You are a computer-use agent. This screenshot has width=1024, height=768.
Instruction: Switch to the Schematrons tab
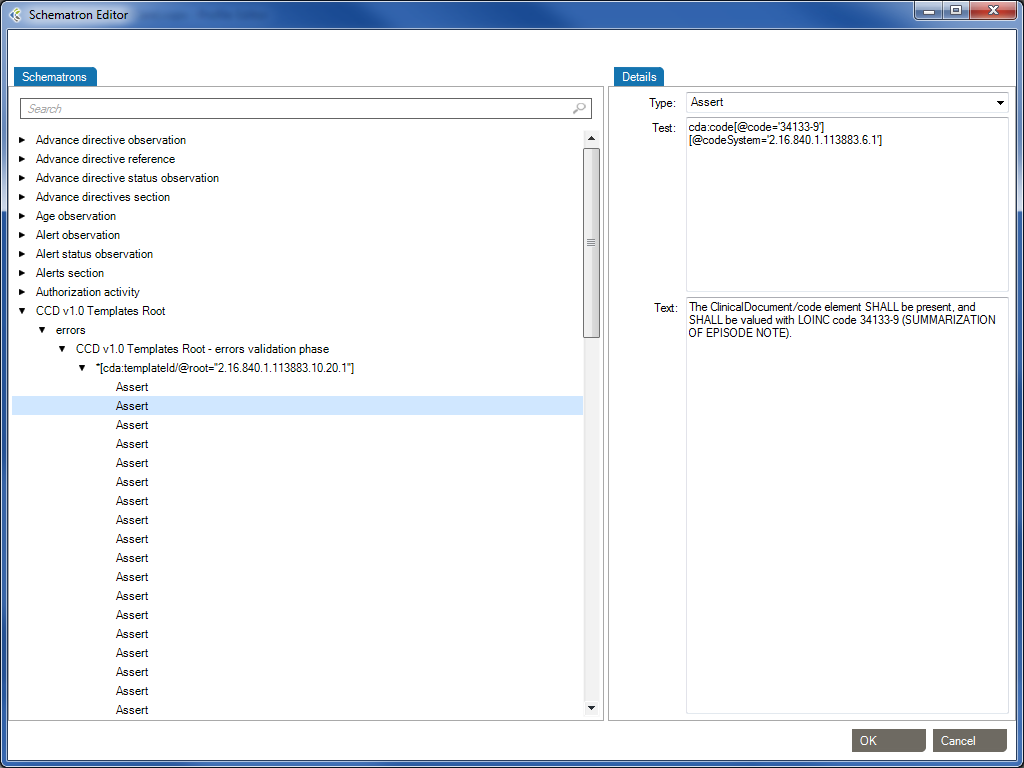(x=55, y=76)
